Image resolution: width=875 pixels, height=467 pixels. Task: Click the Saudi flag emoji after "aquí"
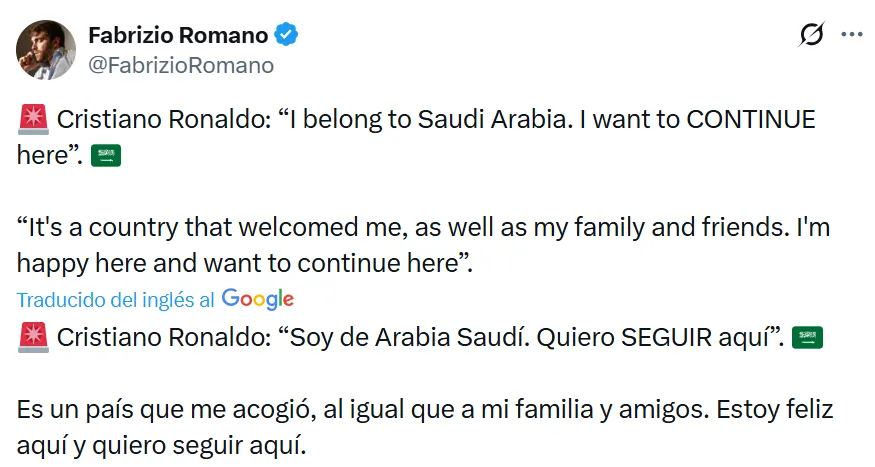pos(807,339)
